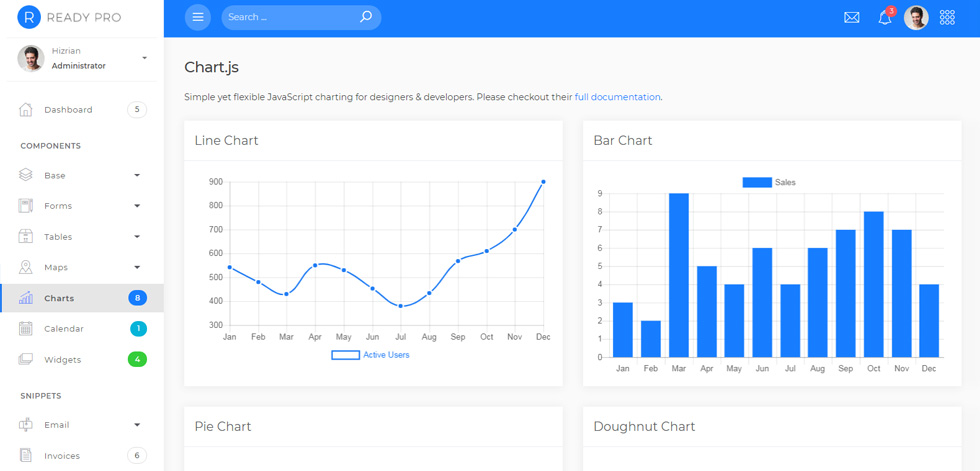980x471 pixels.
Task: Click the Dashboard badge showing 5
Action: coord(137,110)
